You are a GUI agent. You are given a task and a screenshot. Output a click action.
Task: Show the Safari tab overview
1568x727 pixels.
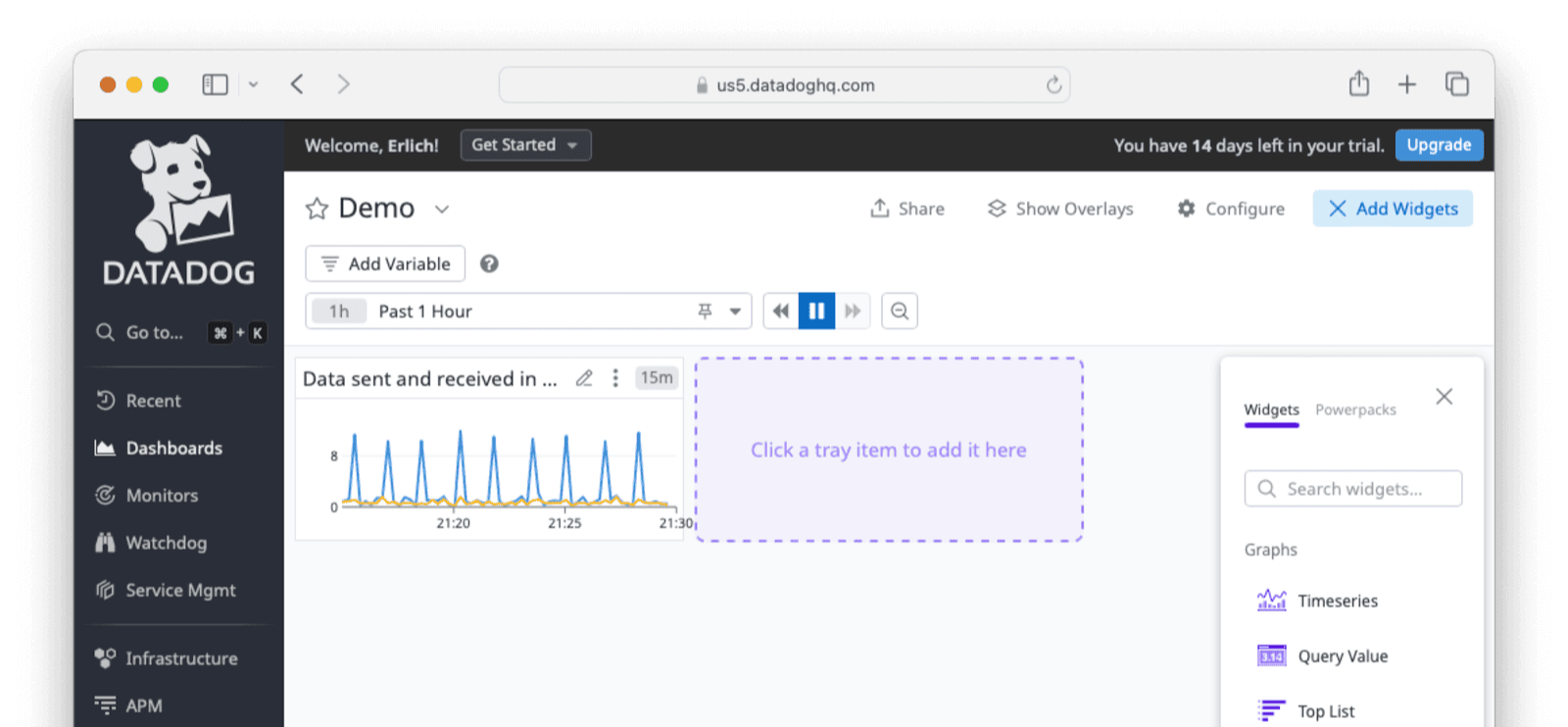pos(1457,84)
